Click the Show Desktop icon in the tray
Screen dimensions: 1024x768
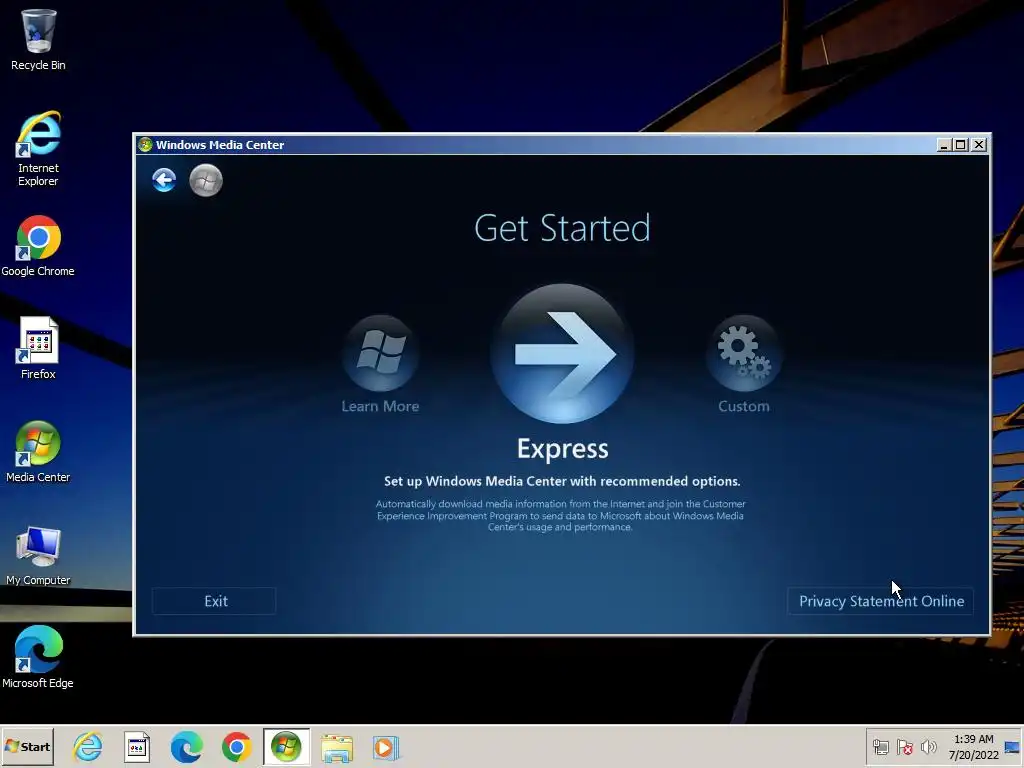[1013, 747]
